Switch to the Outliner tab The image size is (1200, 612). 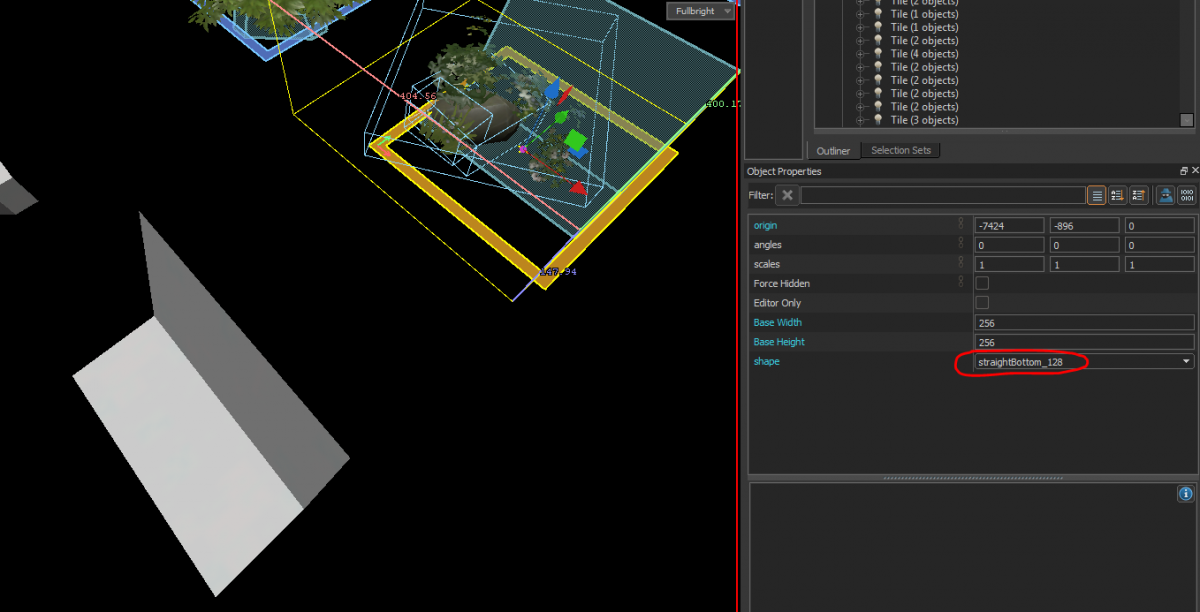coord(833,151)
